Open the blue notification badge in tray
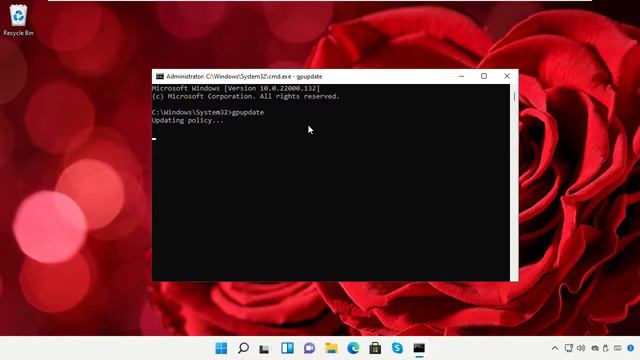Screen dimensions: 640x360 [631, 348]
